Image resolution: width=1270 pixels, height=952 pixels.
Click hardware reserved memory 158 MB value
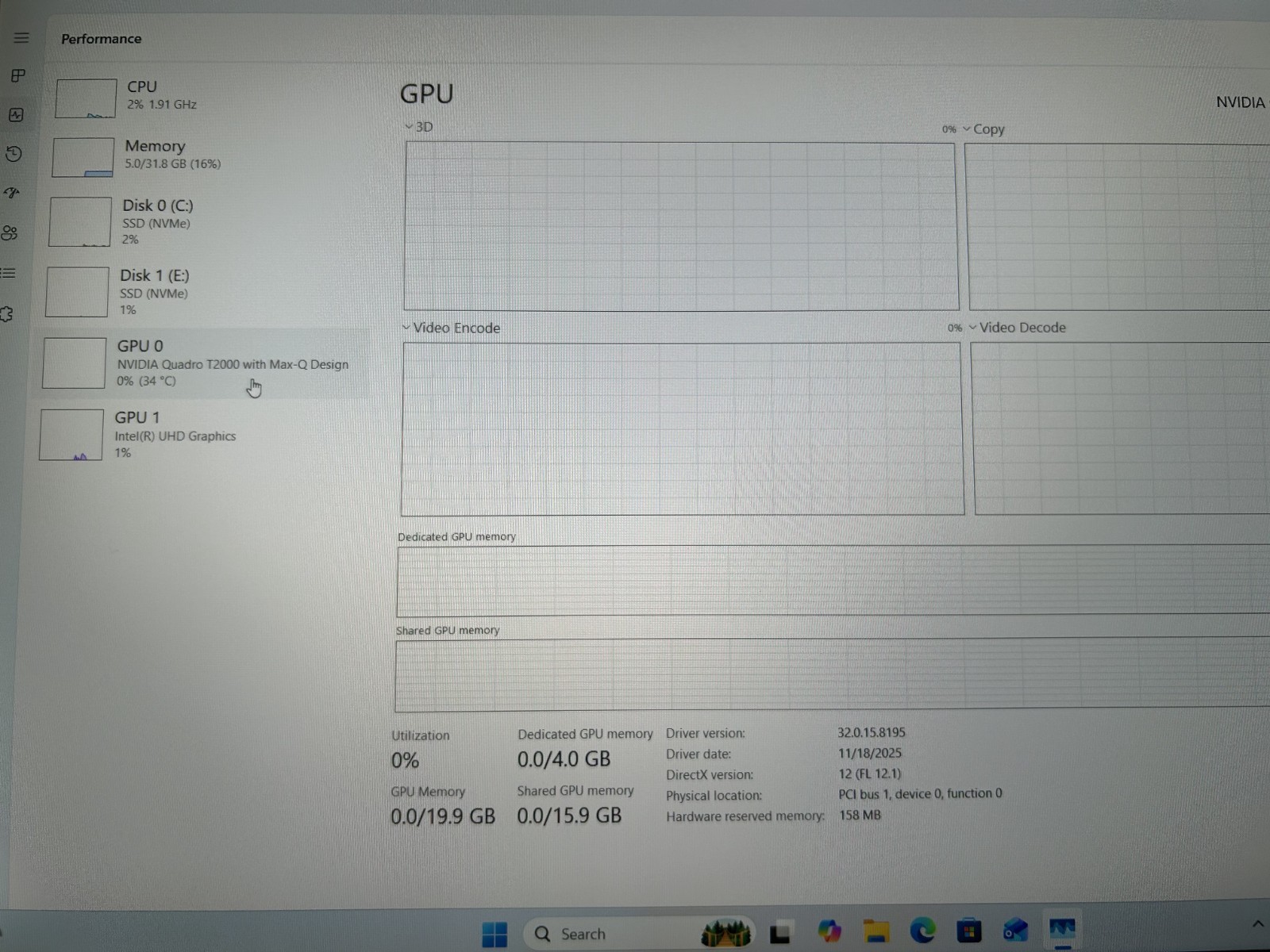pos(860,815)
